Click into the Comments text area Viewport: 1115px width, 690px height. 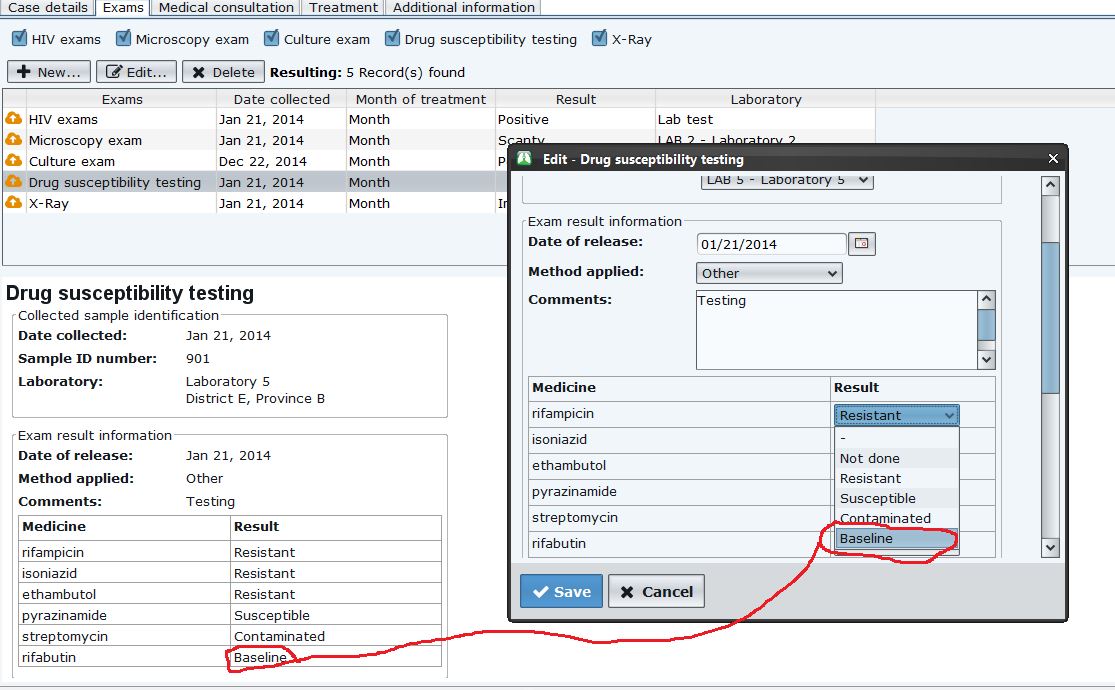(837, 329)
